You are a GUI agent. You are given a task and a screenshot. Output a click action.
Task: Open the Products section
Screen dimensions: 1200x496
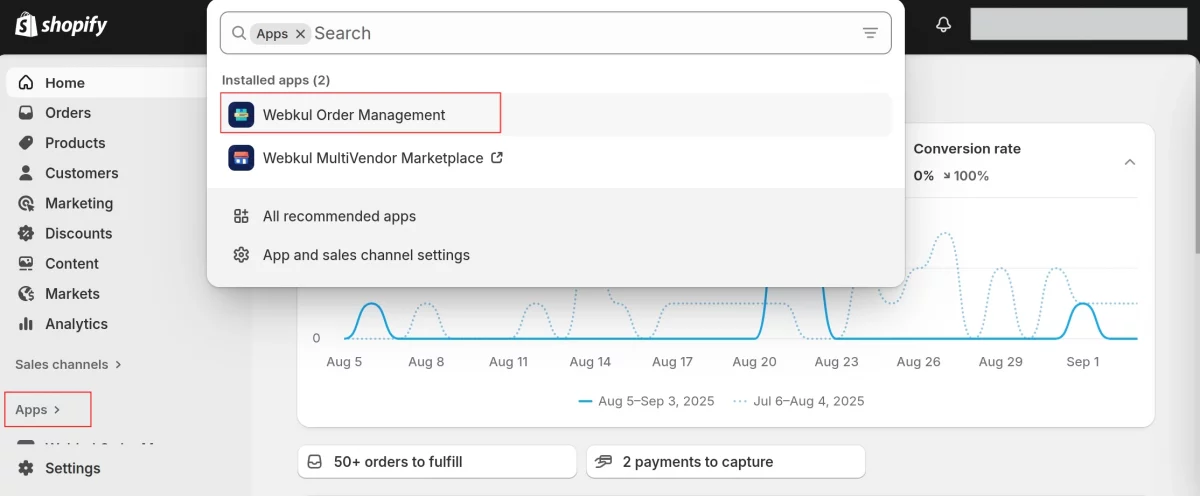click(74, 143)
